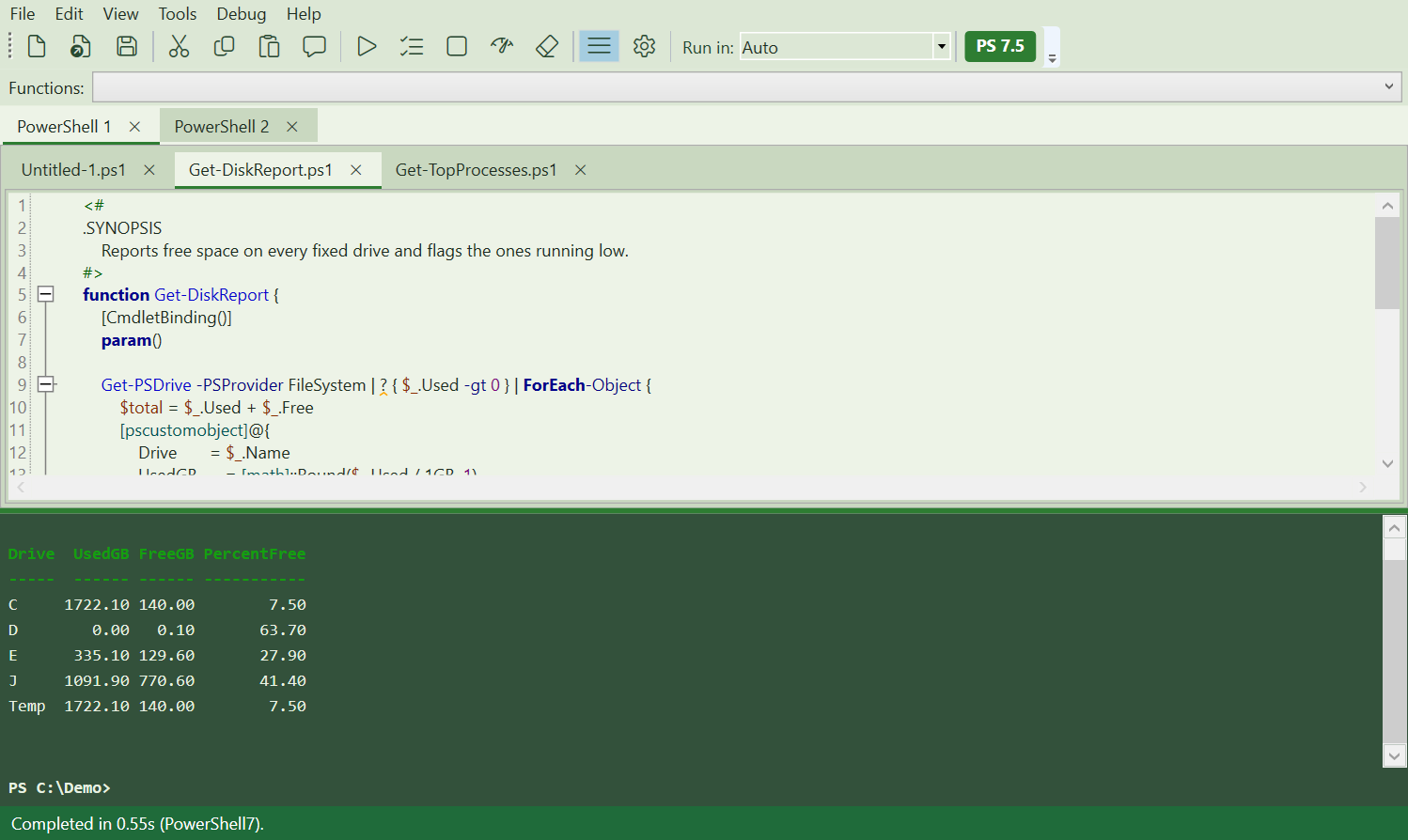Image resolution: width=1408 pixels, height=840 pixels.
Task: Click editor scrollbar down arrow
Action: 1387,463
